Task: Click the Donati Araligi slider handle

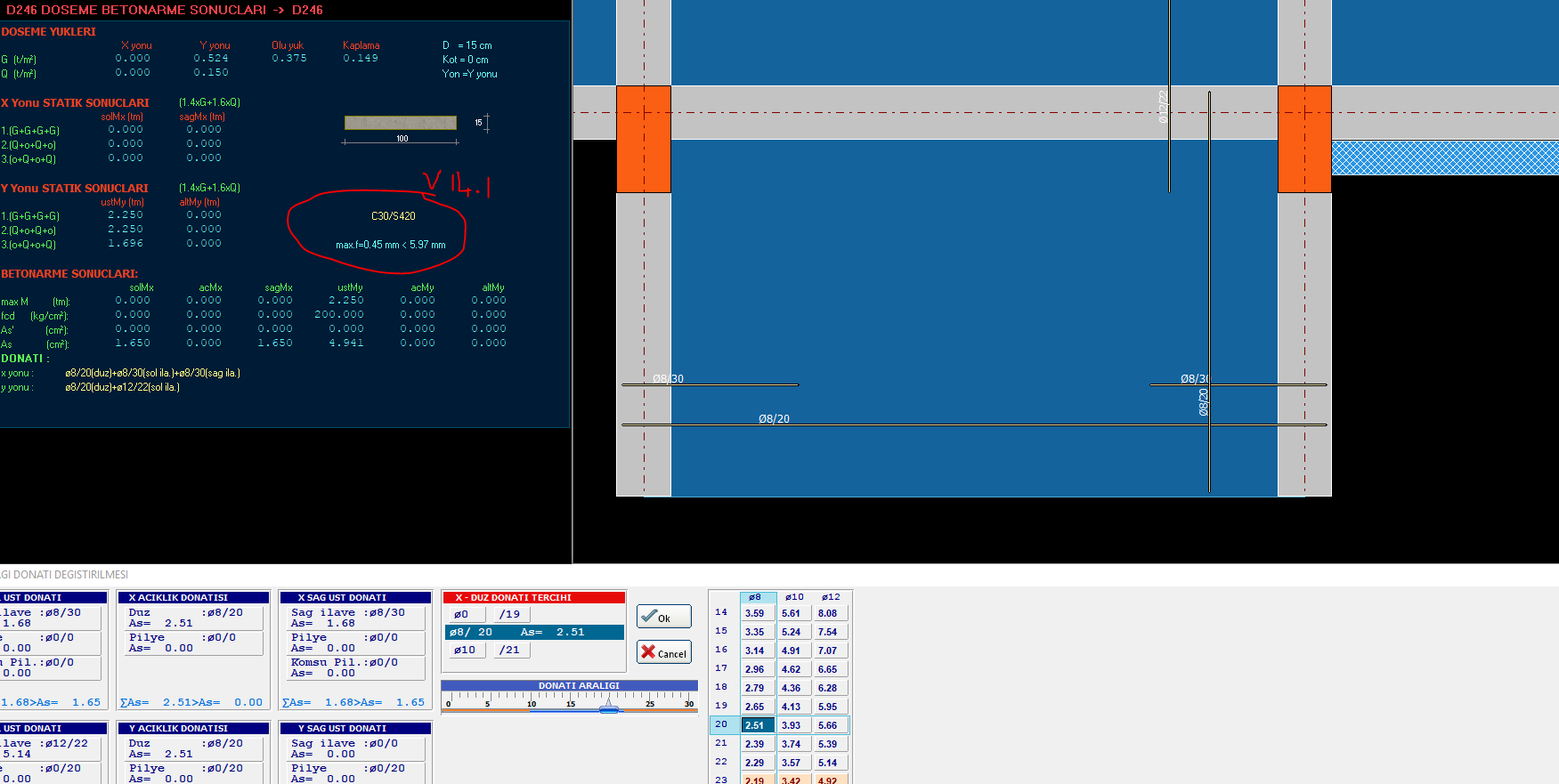Action: (x=609, y=706)
